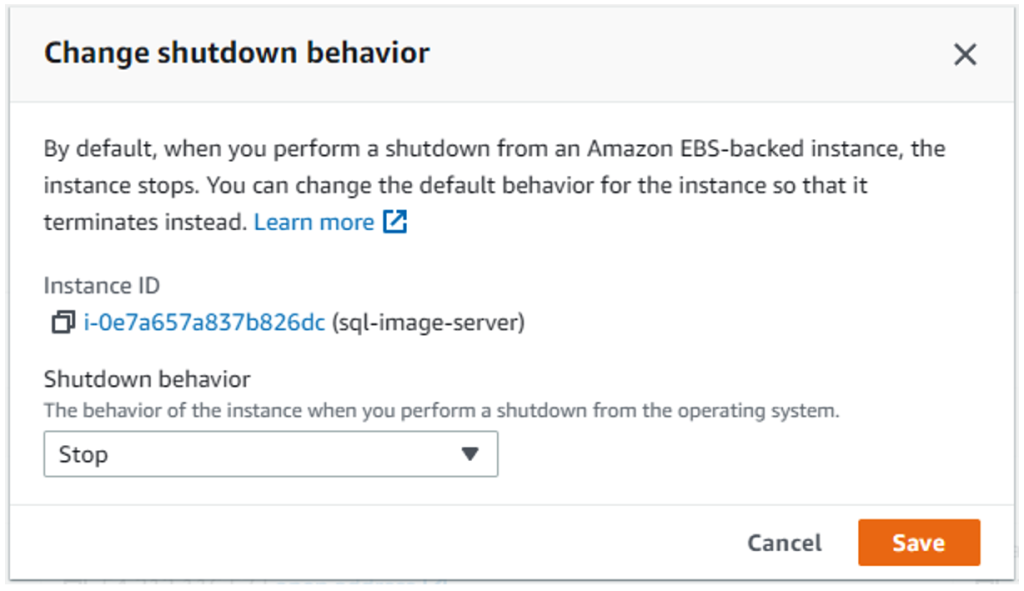
Task: Click the dialog header bar beside the title
Action: [x=680, y=54]
